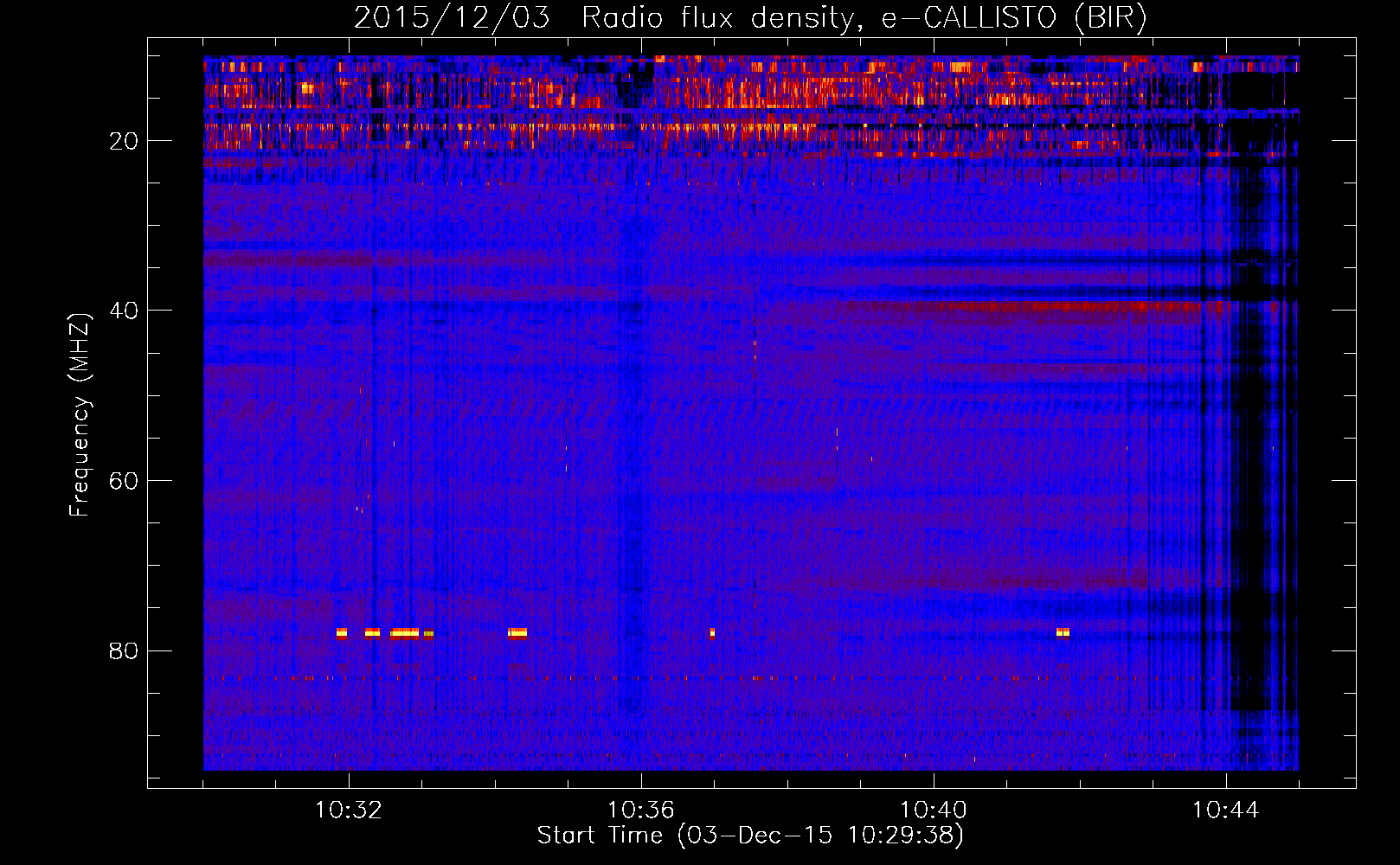Click the yellow burst near 78 MHz after 10:34
This screenshot has width=1400, height=865.
click(517, 632)
